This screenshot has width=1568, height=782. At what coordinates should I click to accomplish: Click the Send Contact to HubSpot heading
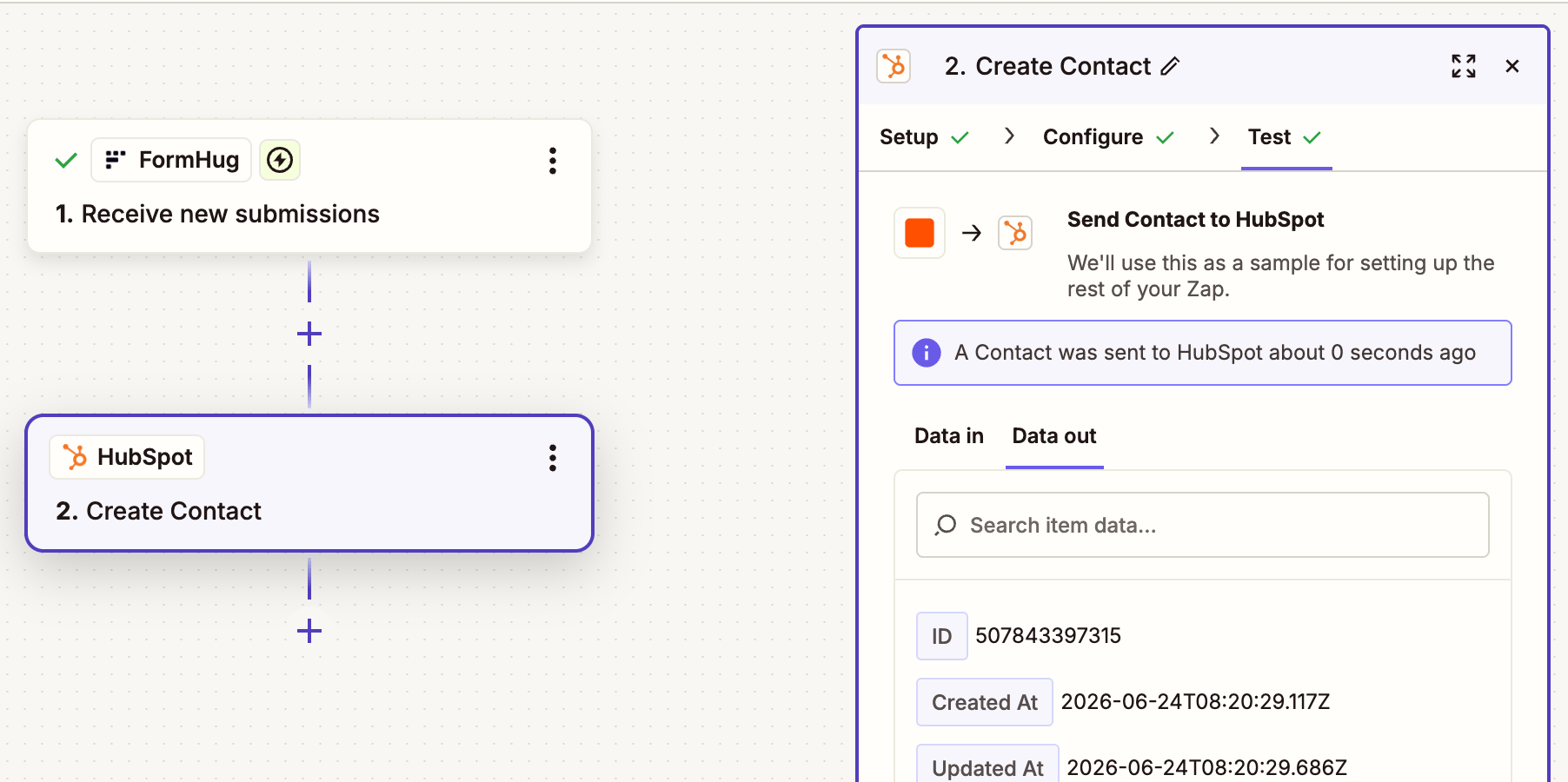[x=1195, y=220]
